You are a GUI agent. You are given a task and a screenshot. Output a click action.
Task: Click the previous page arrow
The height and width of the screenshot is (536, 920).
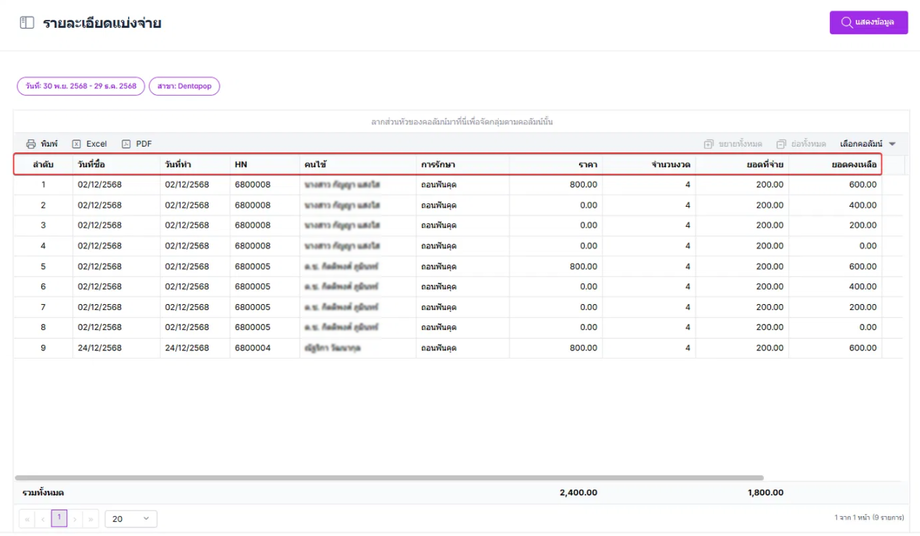pyautogui.click(x=42, y=519)
